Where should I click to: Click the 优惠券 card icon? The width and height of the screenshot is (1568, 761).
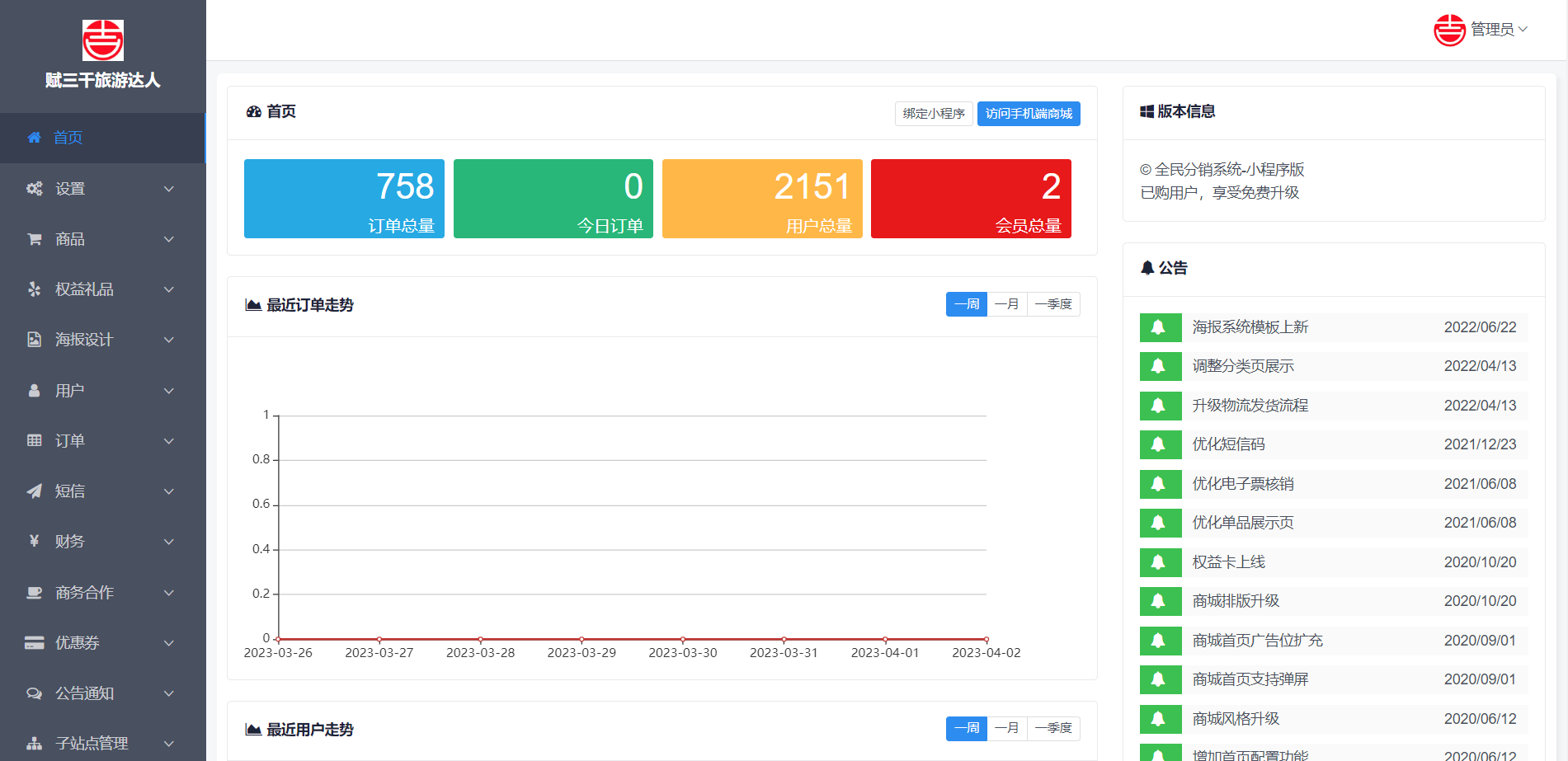coord(34,643)
